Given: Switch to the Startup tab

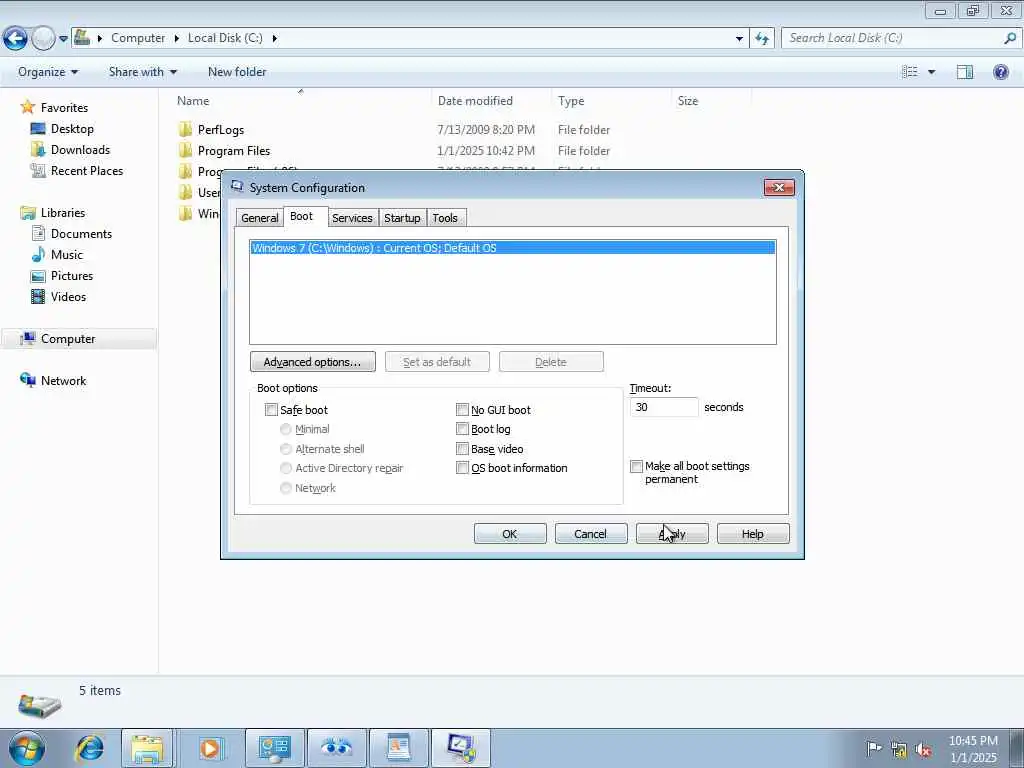Looking at the screenshot, I should (402, 218).
